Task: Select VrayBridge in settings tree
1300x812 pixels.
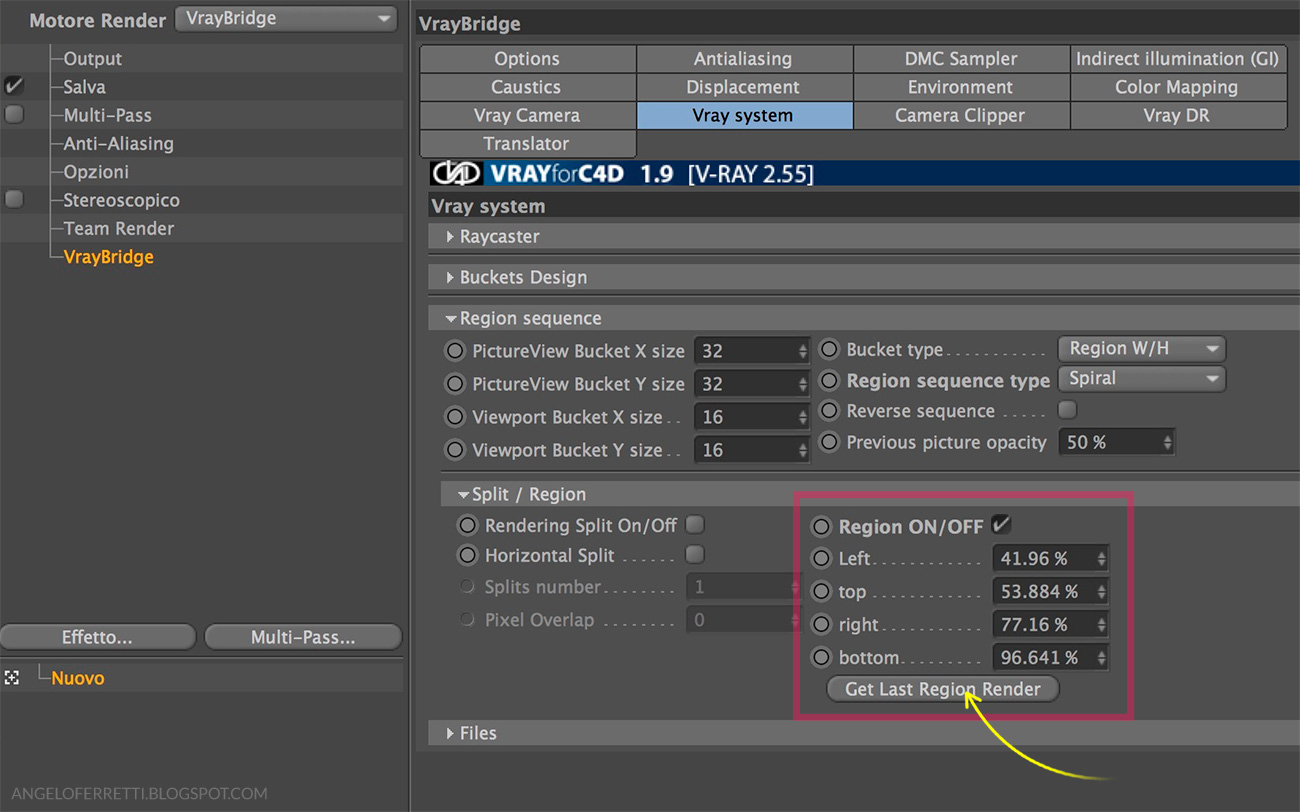Action: tap(108, 257)
